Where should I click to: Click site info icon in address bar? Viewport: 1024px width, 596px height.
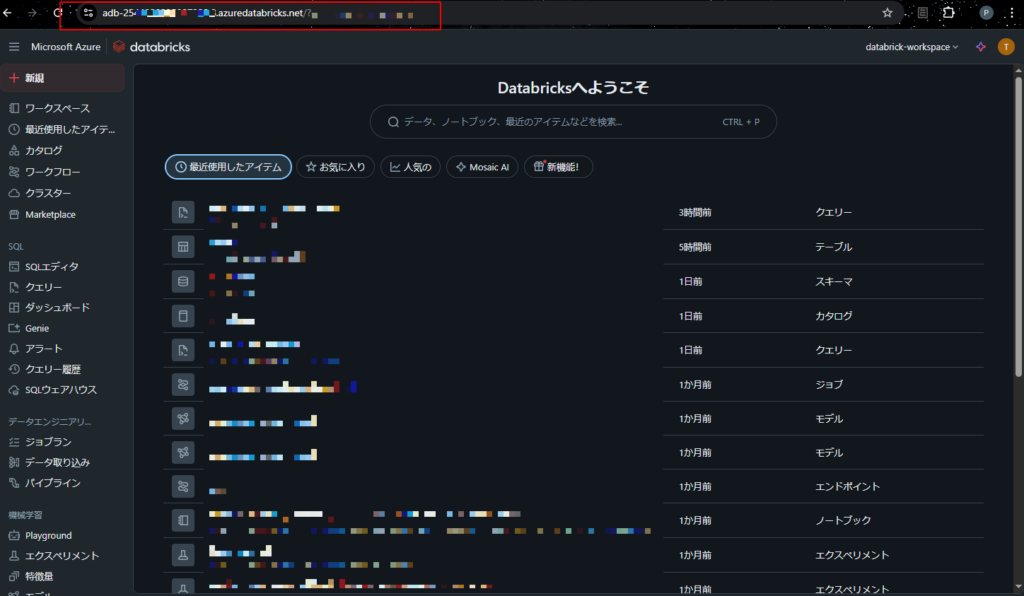[88, 12]
